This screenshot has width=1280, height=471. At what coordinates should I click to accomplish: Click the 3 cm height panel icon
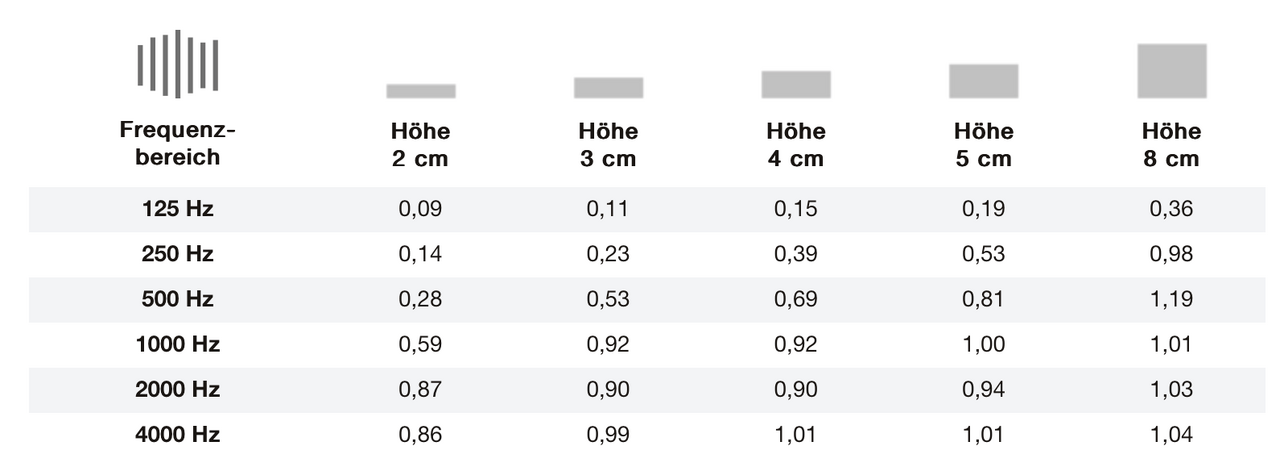(x=608, y=88)
